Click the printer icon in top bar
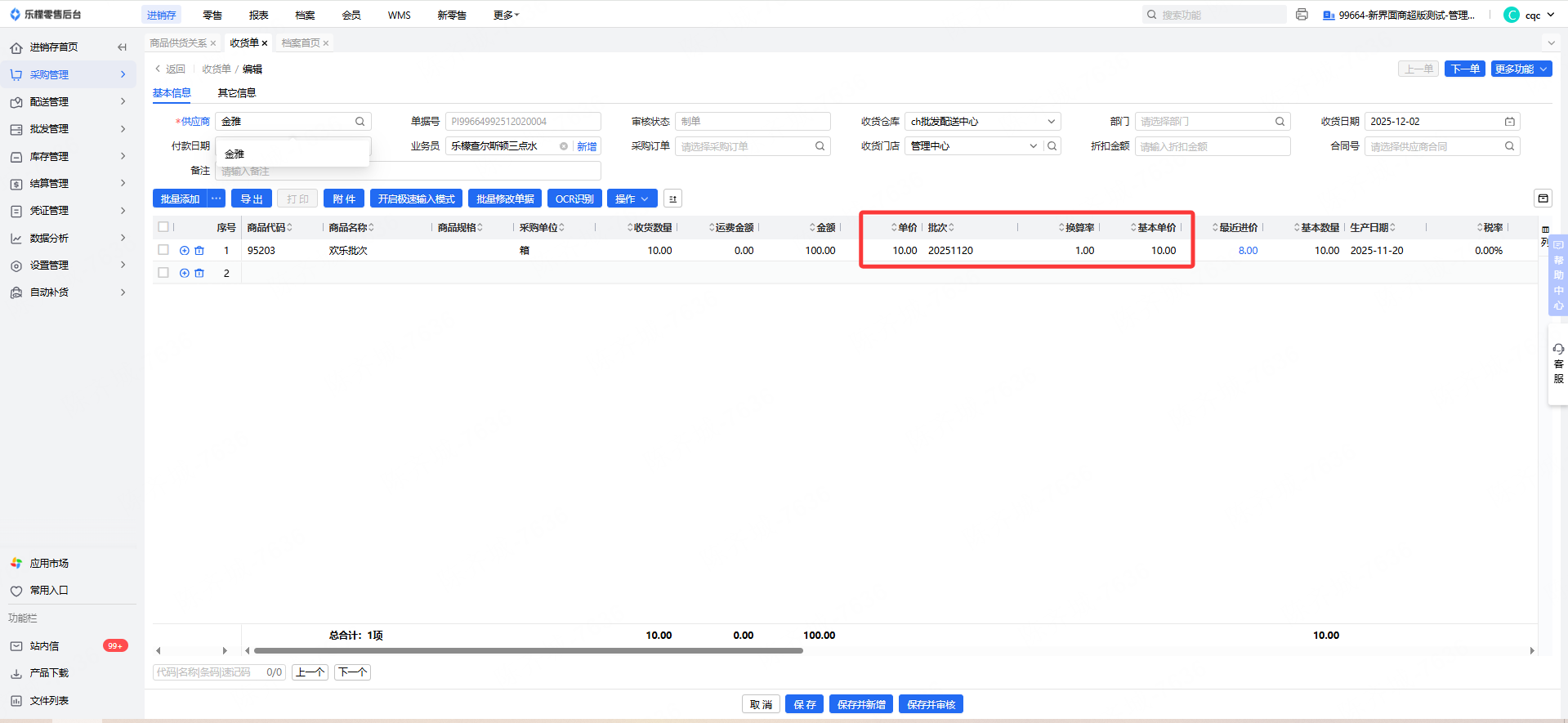 tap(1302, 15)
